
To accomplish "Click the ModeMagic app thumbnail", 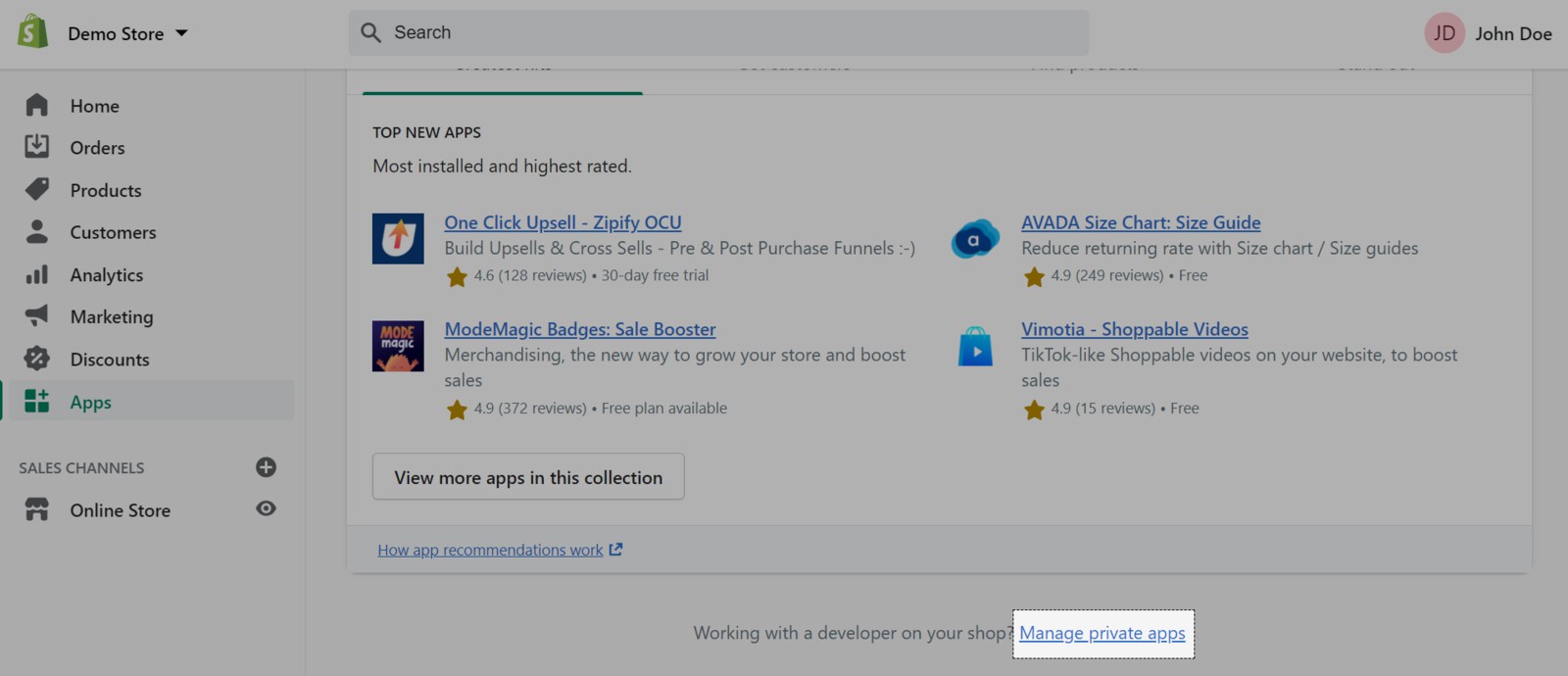I will pyautogui.click(x=398, y=346).
